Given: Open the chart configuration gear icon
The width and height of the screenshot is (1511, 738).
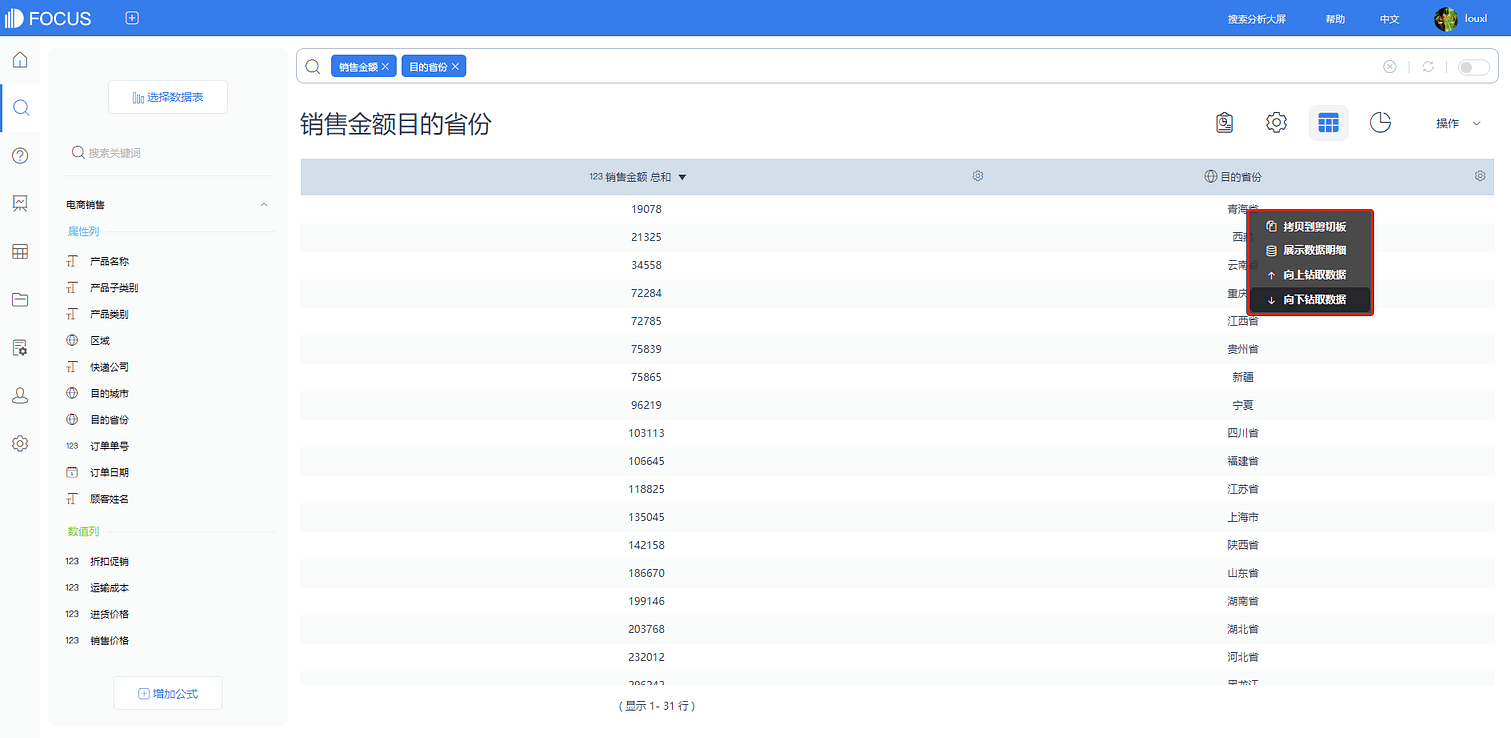Looking at the screenshot, I should coord(1277,123).
